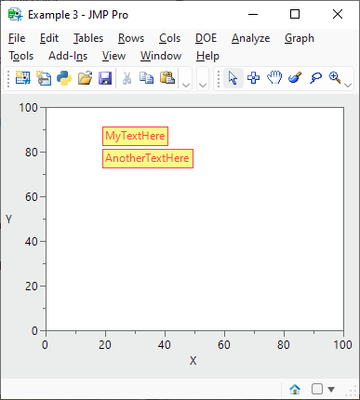Screen dimensions: 360x400
Task: Toggle the checkbox in the status bar
Action: [317, 389]
